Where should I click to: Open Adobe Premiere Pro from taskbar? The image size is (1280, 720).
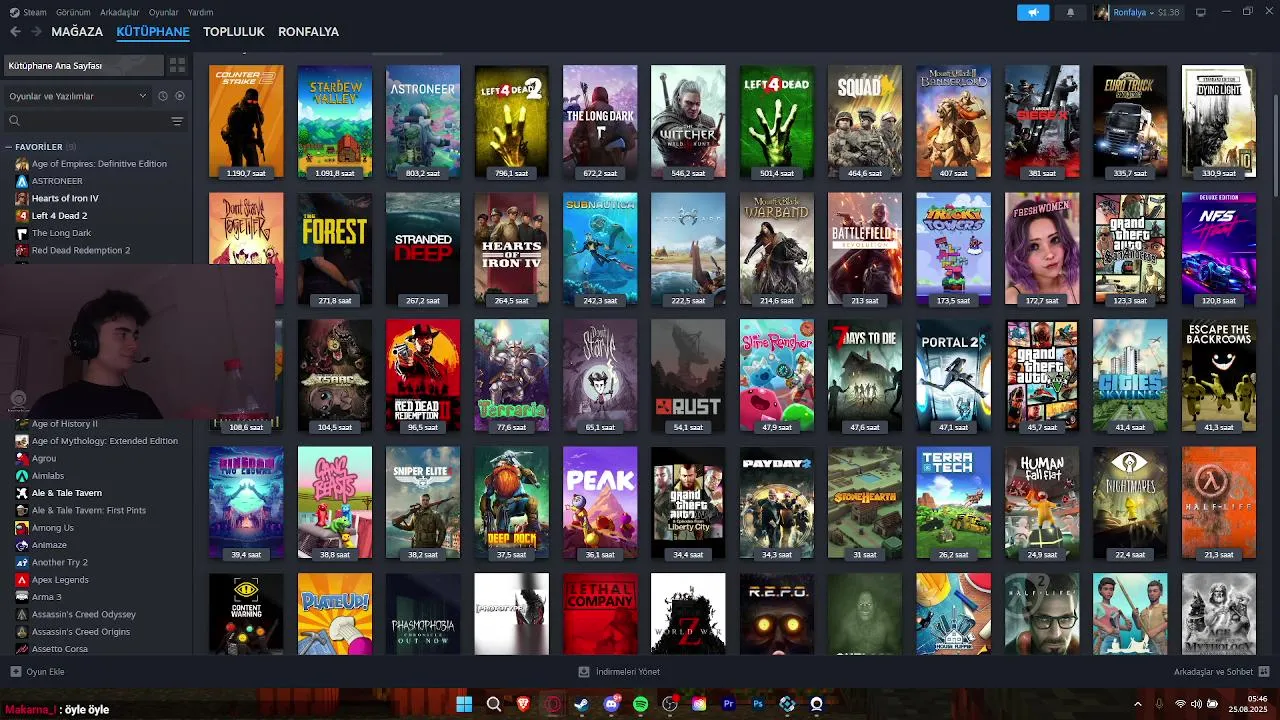[x=728, y=704]
